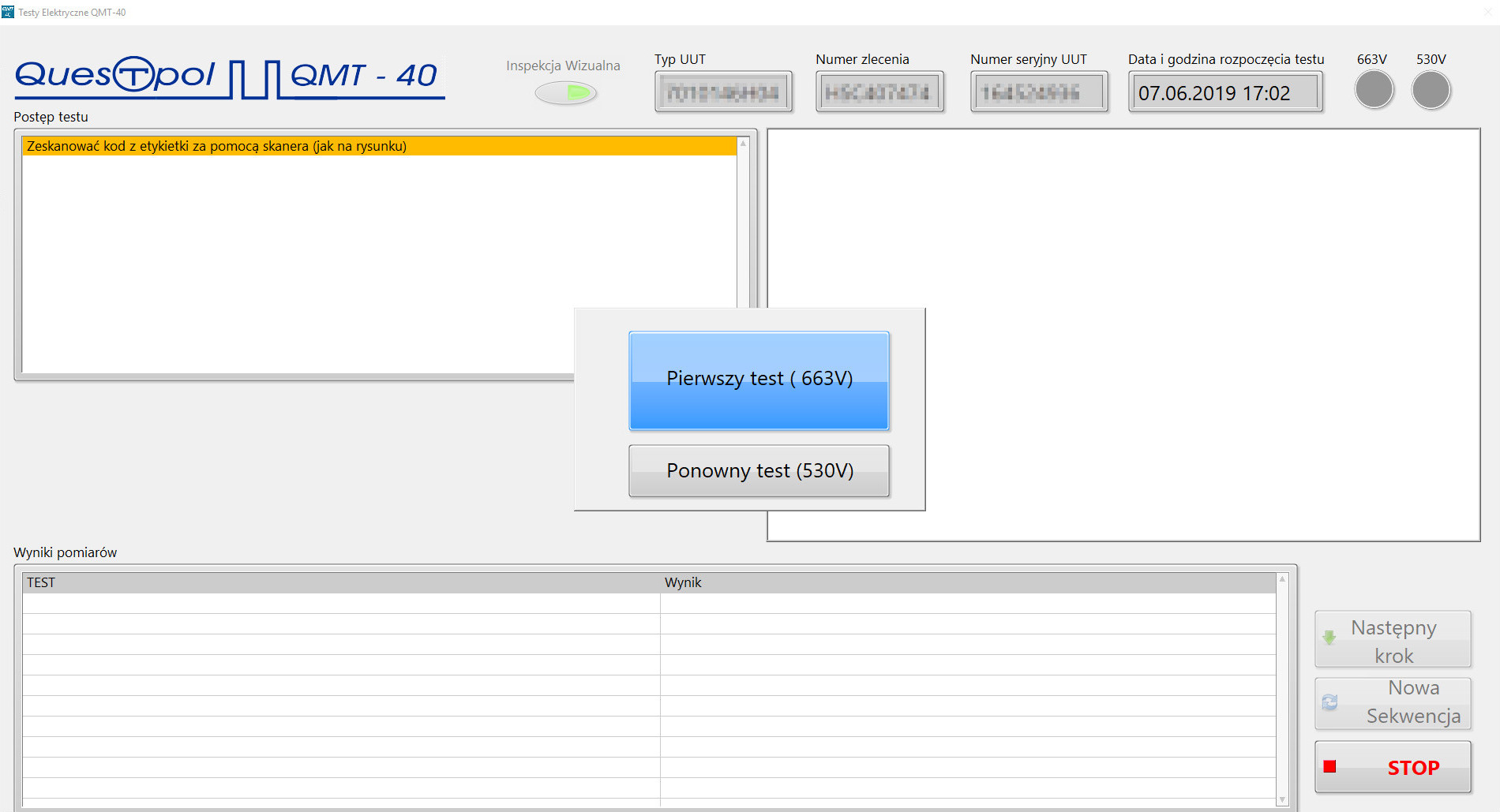Click the results table scroll-up arrow
Image resolution: width=1500 pixels, height=812 pixels.
point(1282,579)
